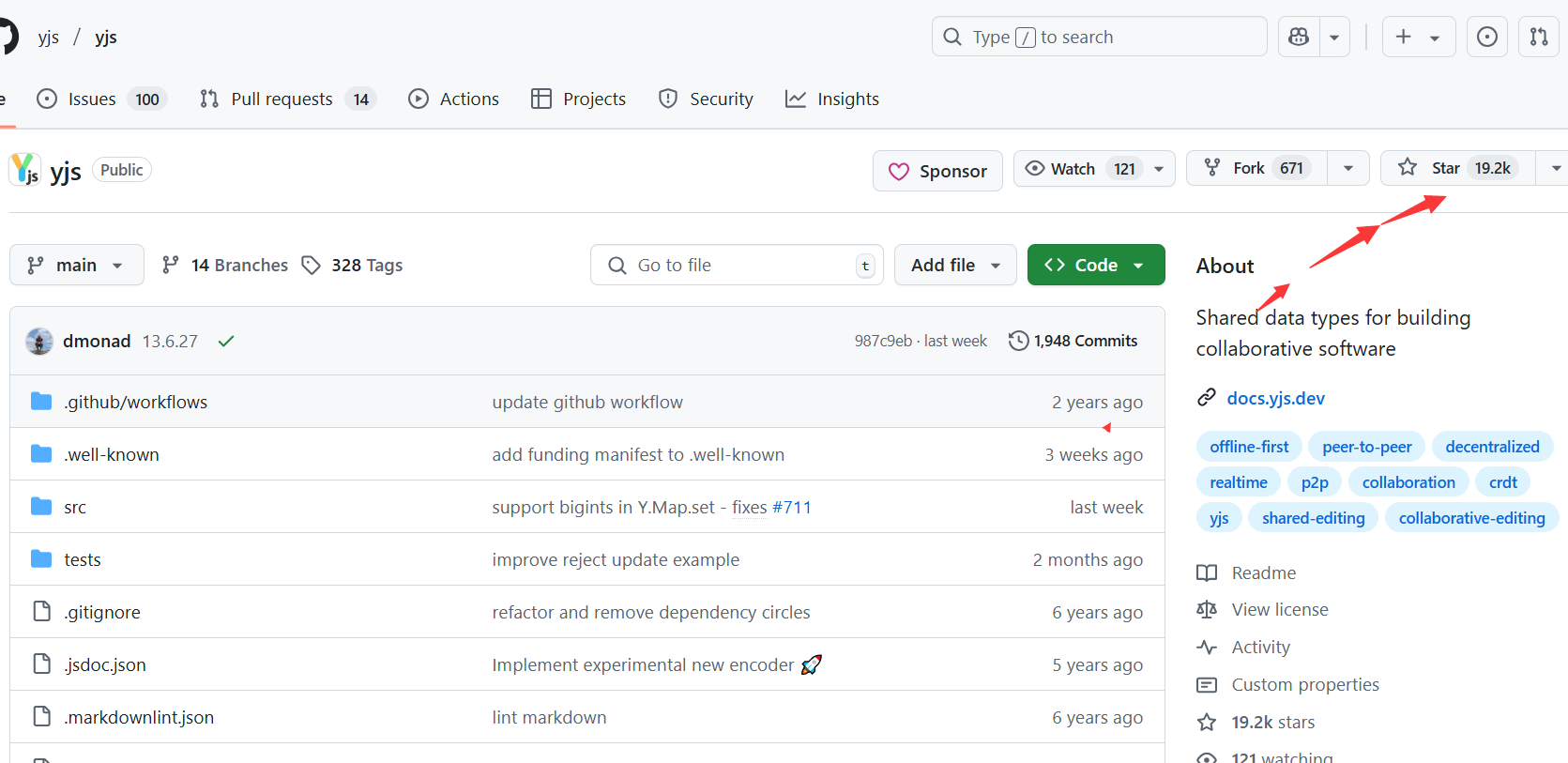Switch to the Actions tab
Viewport: 1568px width, 763px height.
[454, 99]
